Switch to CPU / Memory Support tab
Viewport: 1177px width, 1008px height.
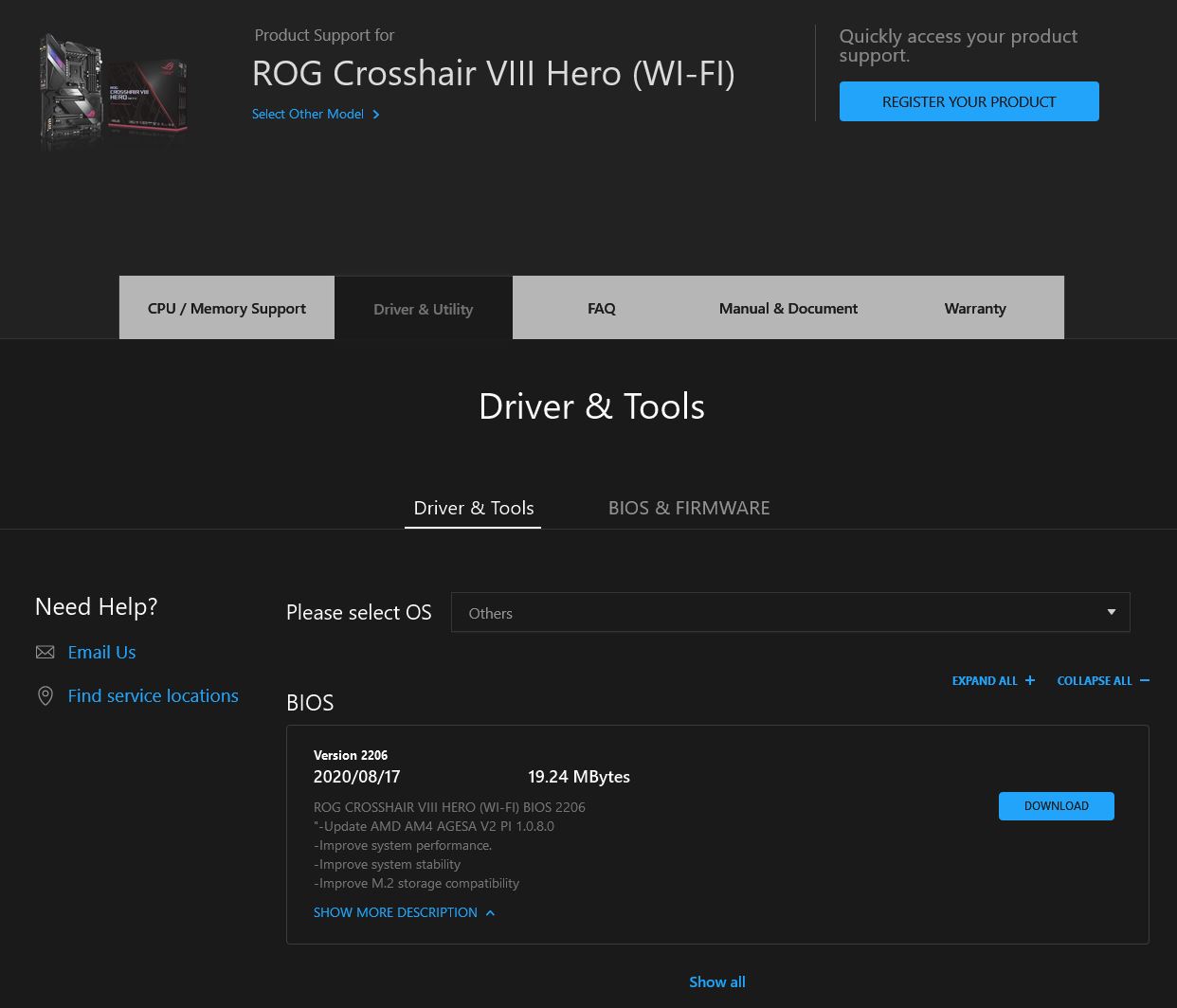226,308
